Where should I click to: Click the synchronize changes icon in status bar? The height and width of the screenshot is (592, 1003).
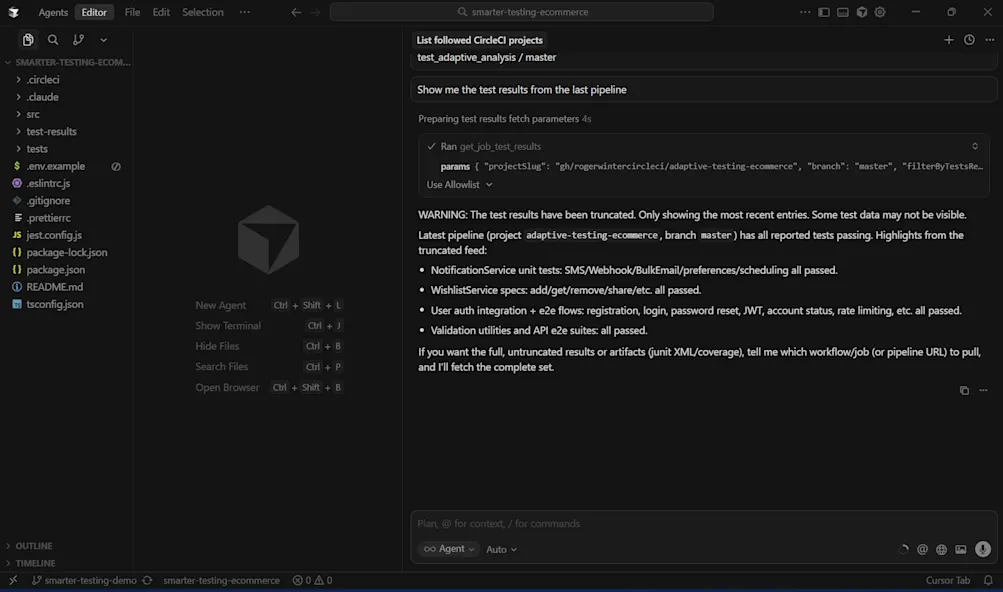point(147,580)
